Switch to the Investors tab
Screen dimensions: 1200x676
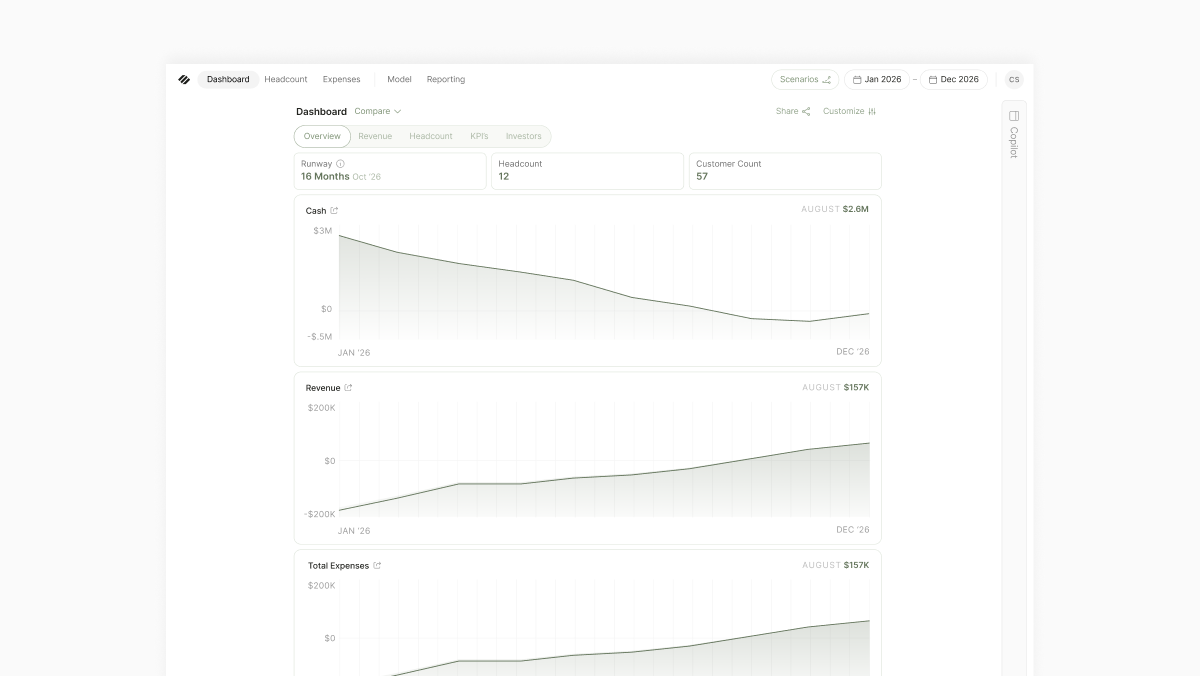click(x=524, y=136)
